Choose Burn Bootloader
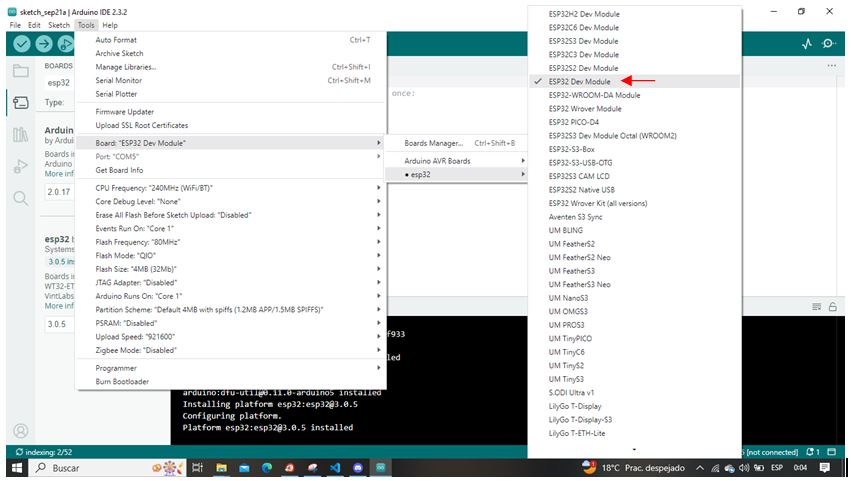Viewport: 851px width, 481px height. [x=231, y=382]
